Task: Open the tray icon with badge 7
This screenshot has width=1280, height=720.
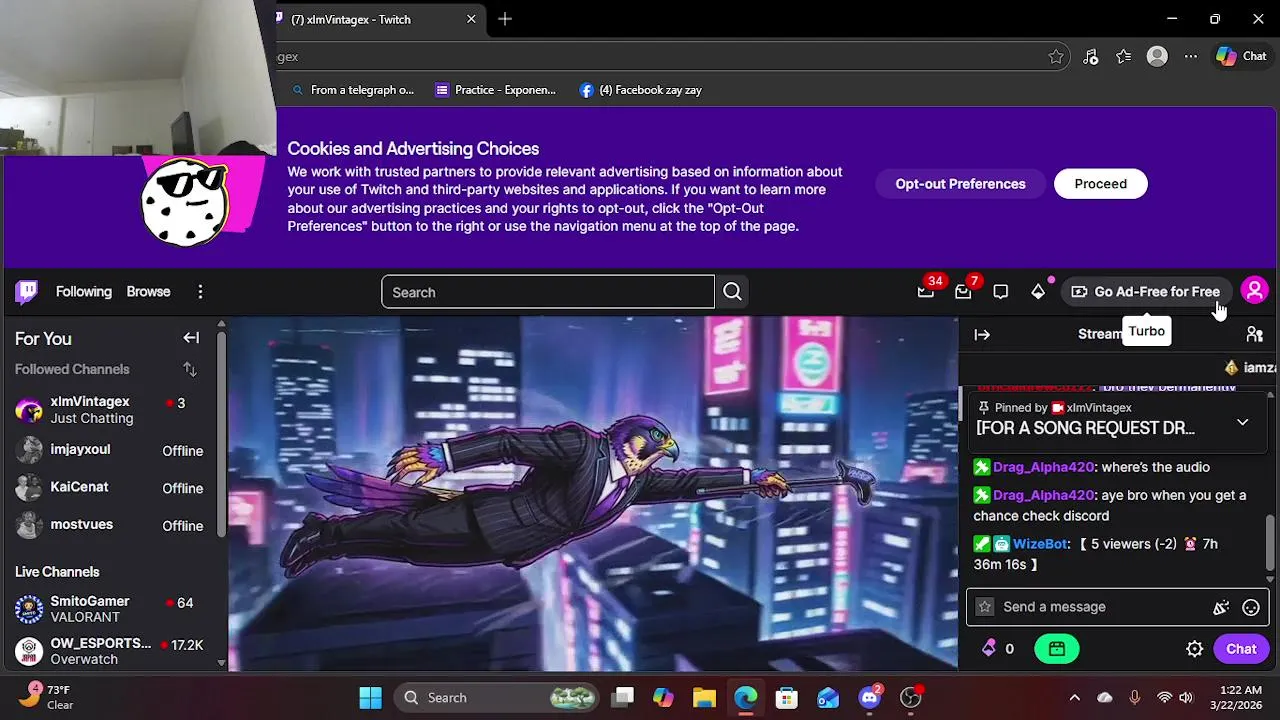Action: 964,291
